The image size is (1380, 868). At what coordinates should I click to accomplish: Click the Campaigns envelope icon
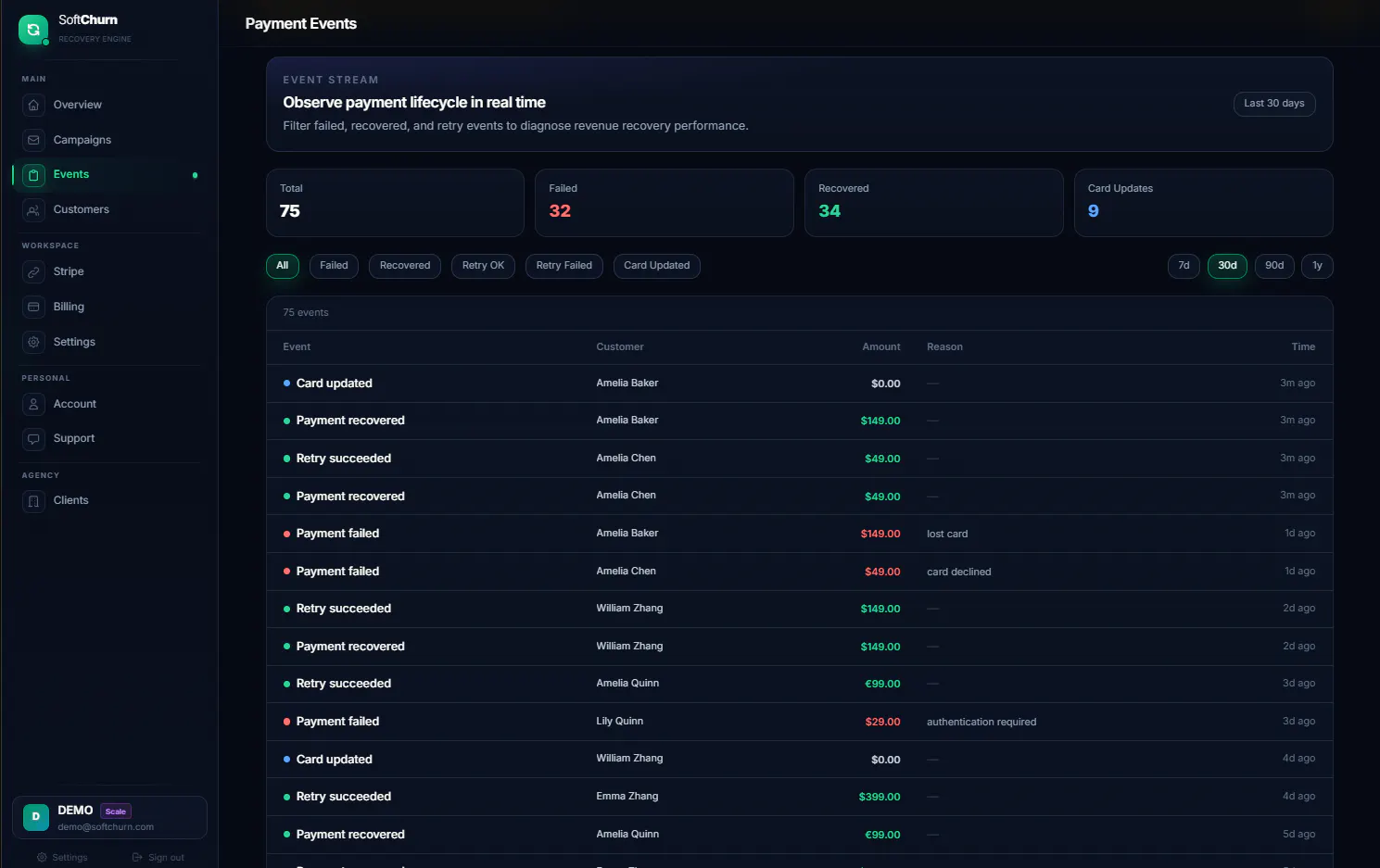[33, 140]
